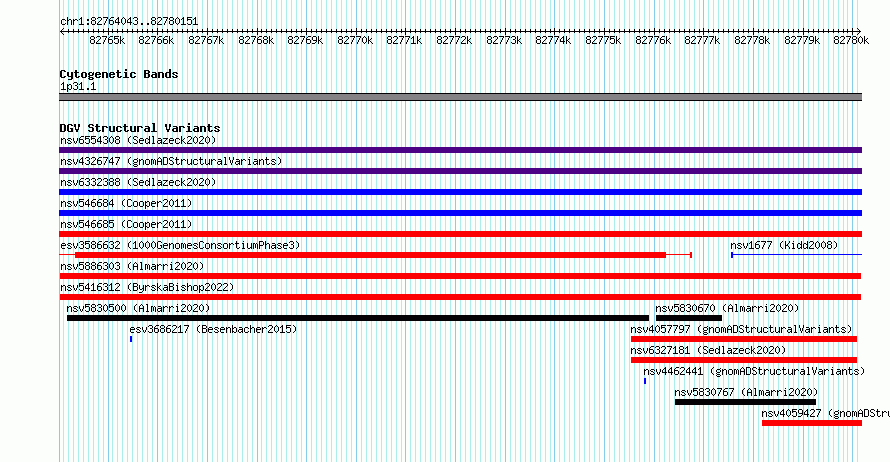This screenshot has width=890, height=462.
Task: Open esv3586632 (1000GenomesConsortiumPhase3) label
Action: 180,245
